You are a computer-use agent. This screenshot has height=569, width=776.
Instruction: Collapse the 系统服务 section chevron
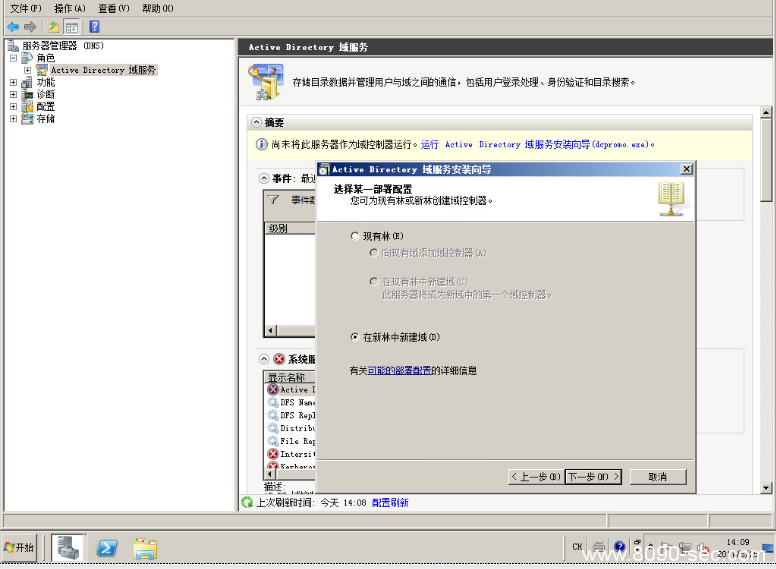(x=264, y=359)
